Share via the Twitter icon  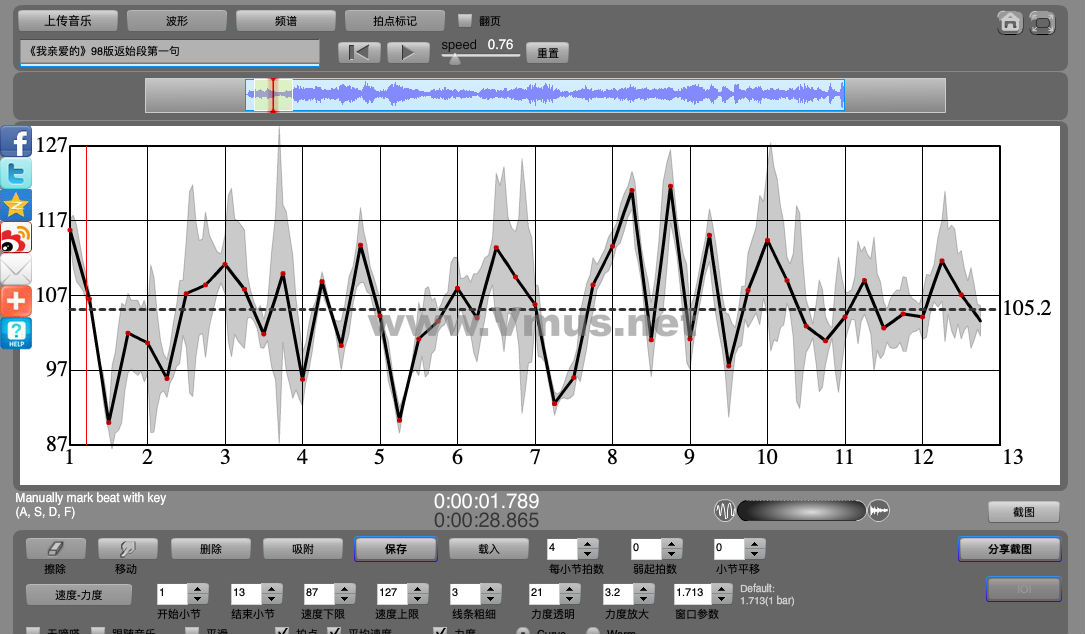pos(16,173)
